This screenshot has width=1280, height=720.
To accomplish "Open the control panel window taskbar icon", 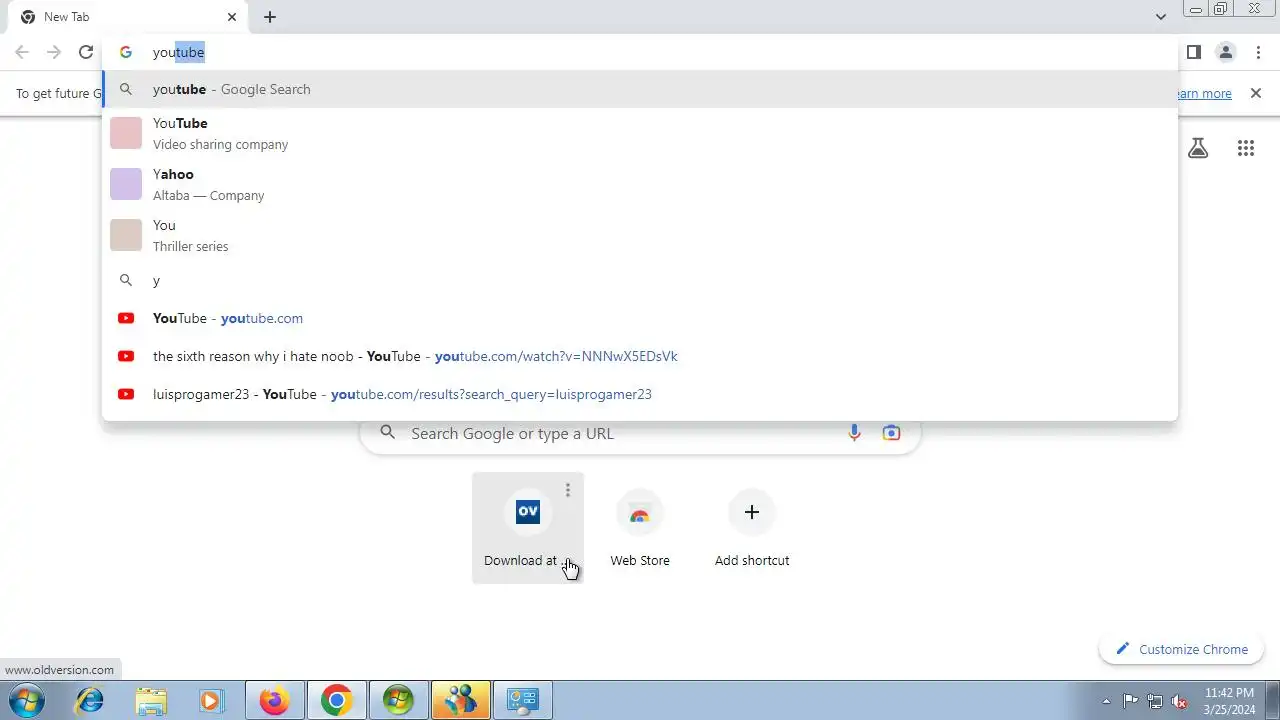I will pyautogui.click(x=522, y=700).
